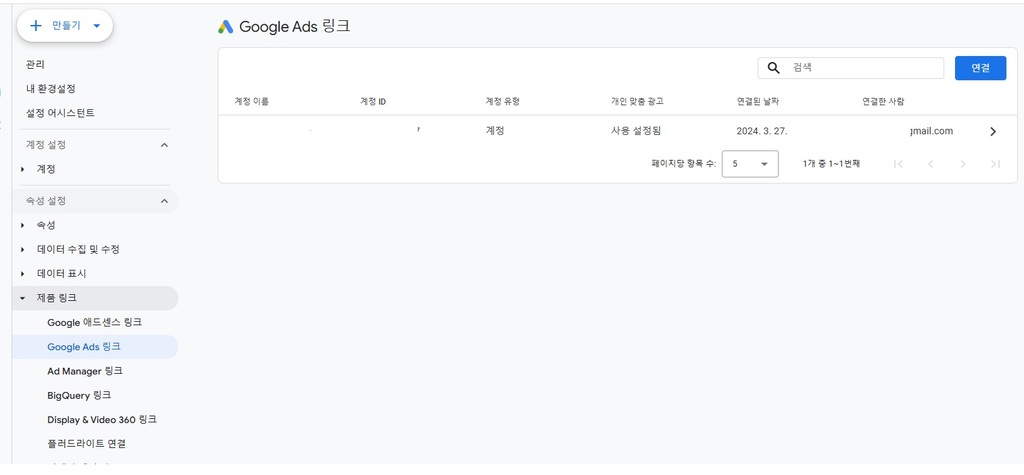Click the 계정 ID column header

pos(373,101)
